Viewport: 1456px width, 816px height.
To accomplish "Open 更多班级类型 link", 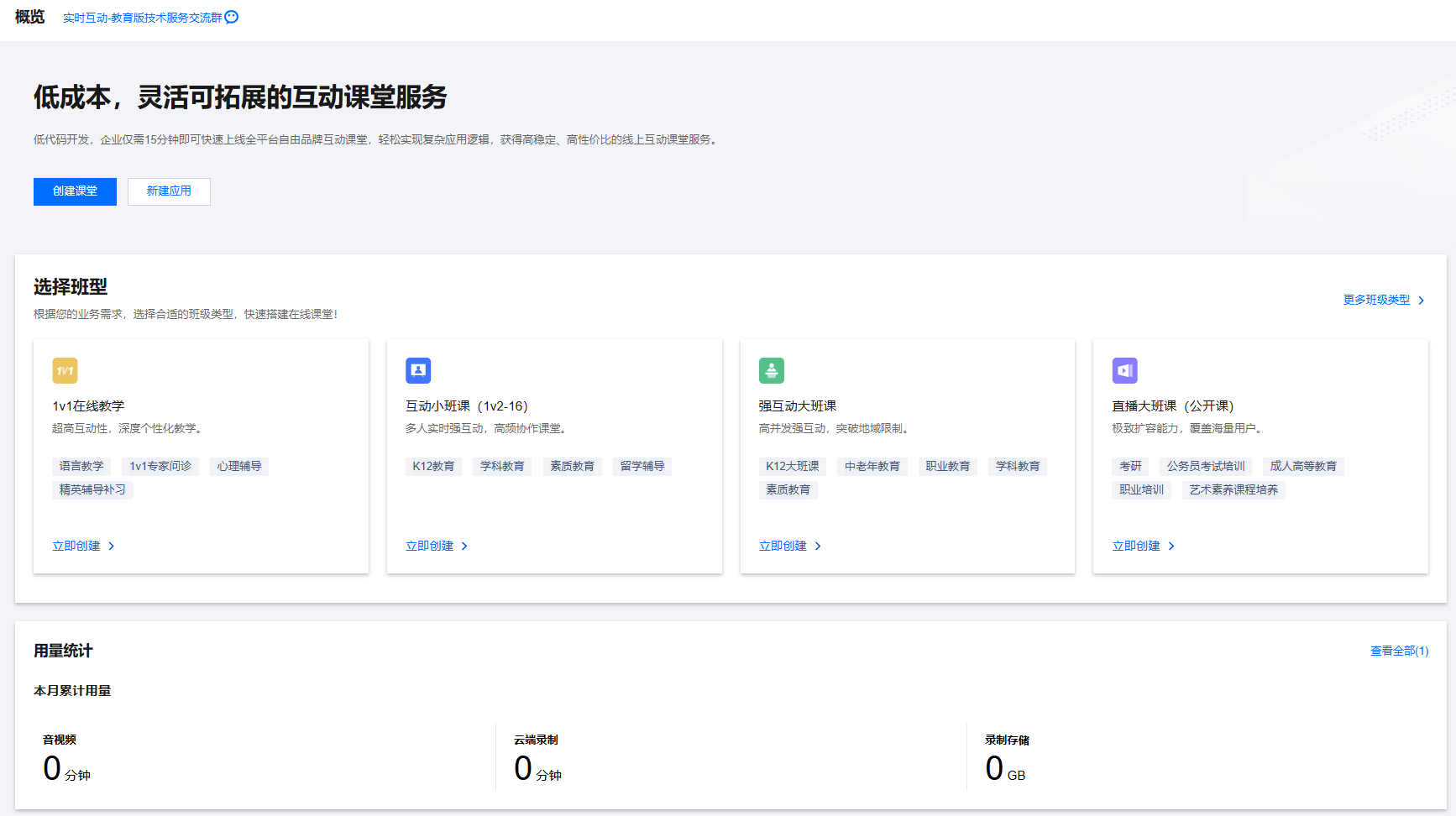I will pos(1376,300).
